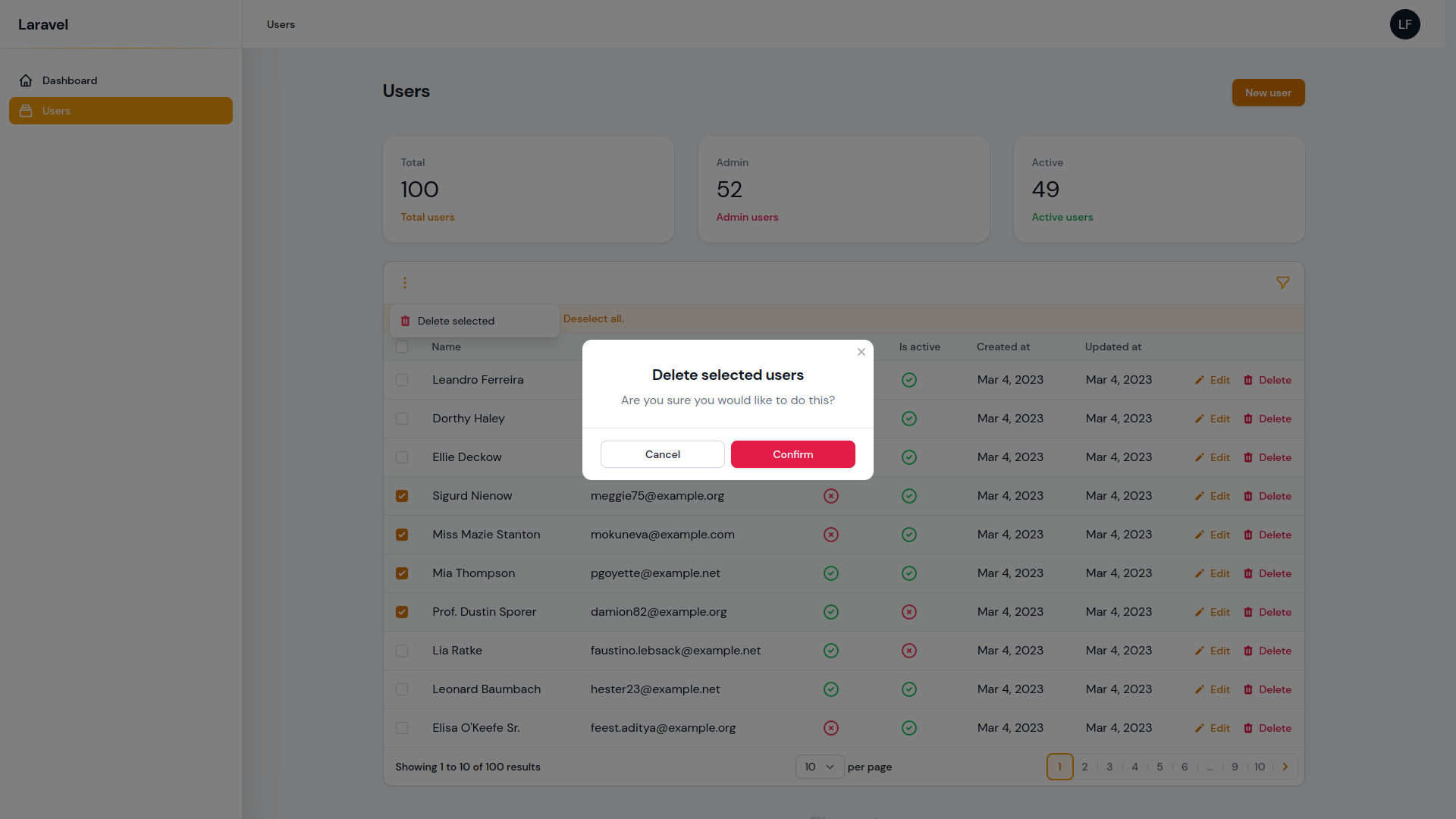The width and height of the screenshot is (1456, 819).
Task: Click the trash icon beside Elisa O'Keefe Sr.
Action: [x=1248, y=728]
